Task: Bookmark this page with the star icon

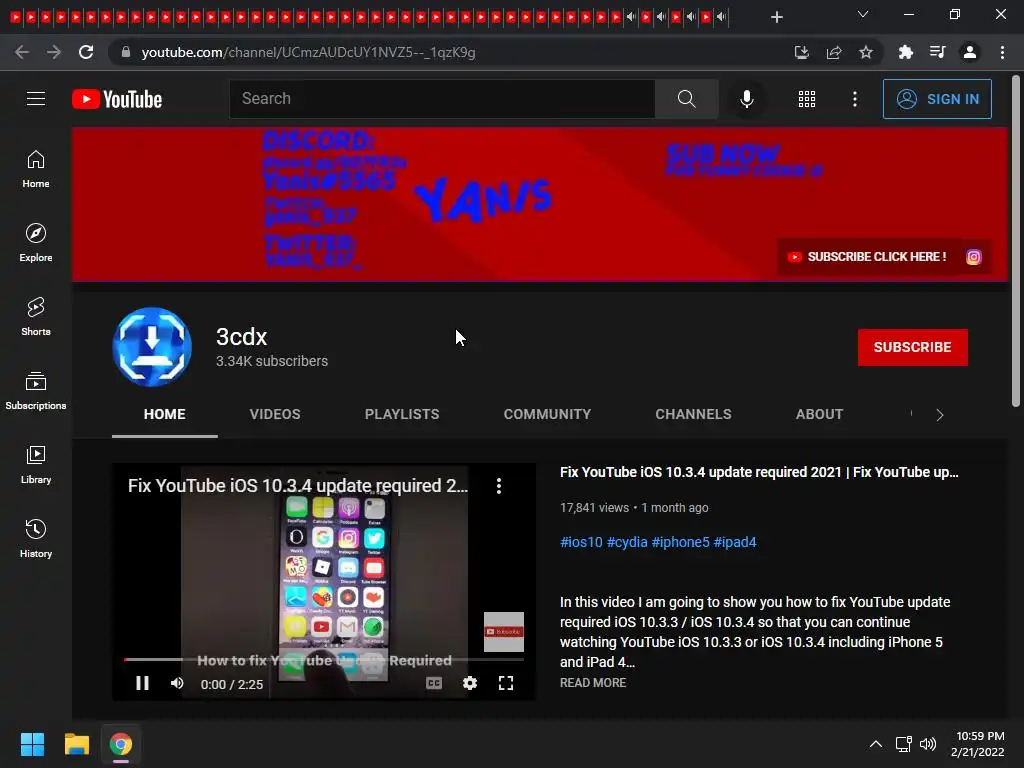Action: point(866,52)
